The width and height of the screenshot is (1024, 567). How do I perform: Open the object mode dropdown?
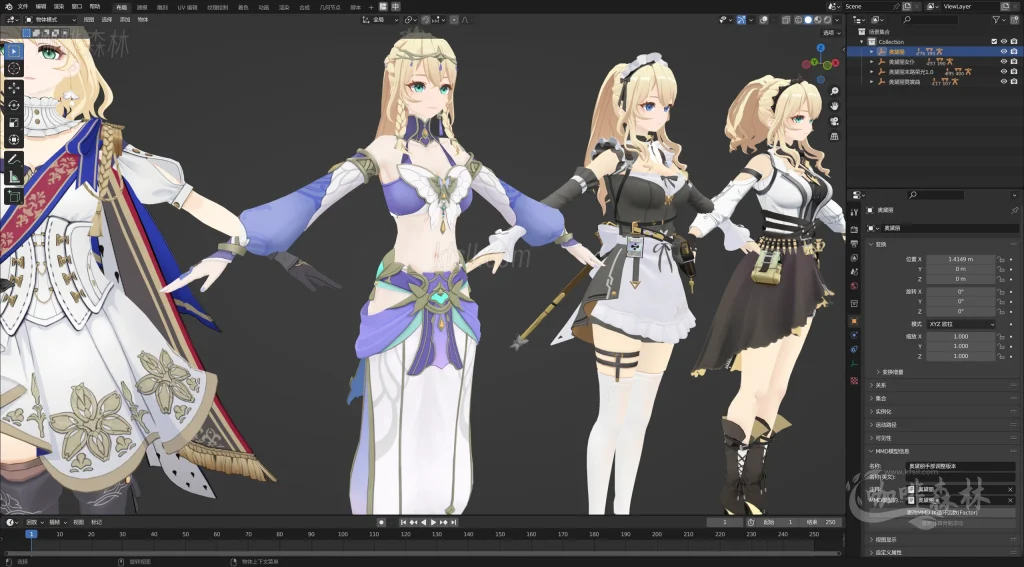point(50,20)
